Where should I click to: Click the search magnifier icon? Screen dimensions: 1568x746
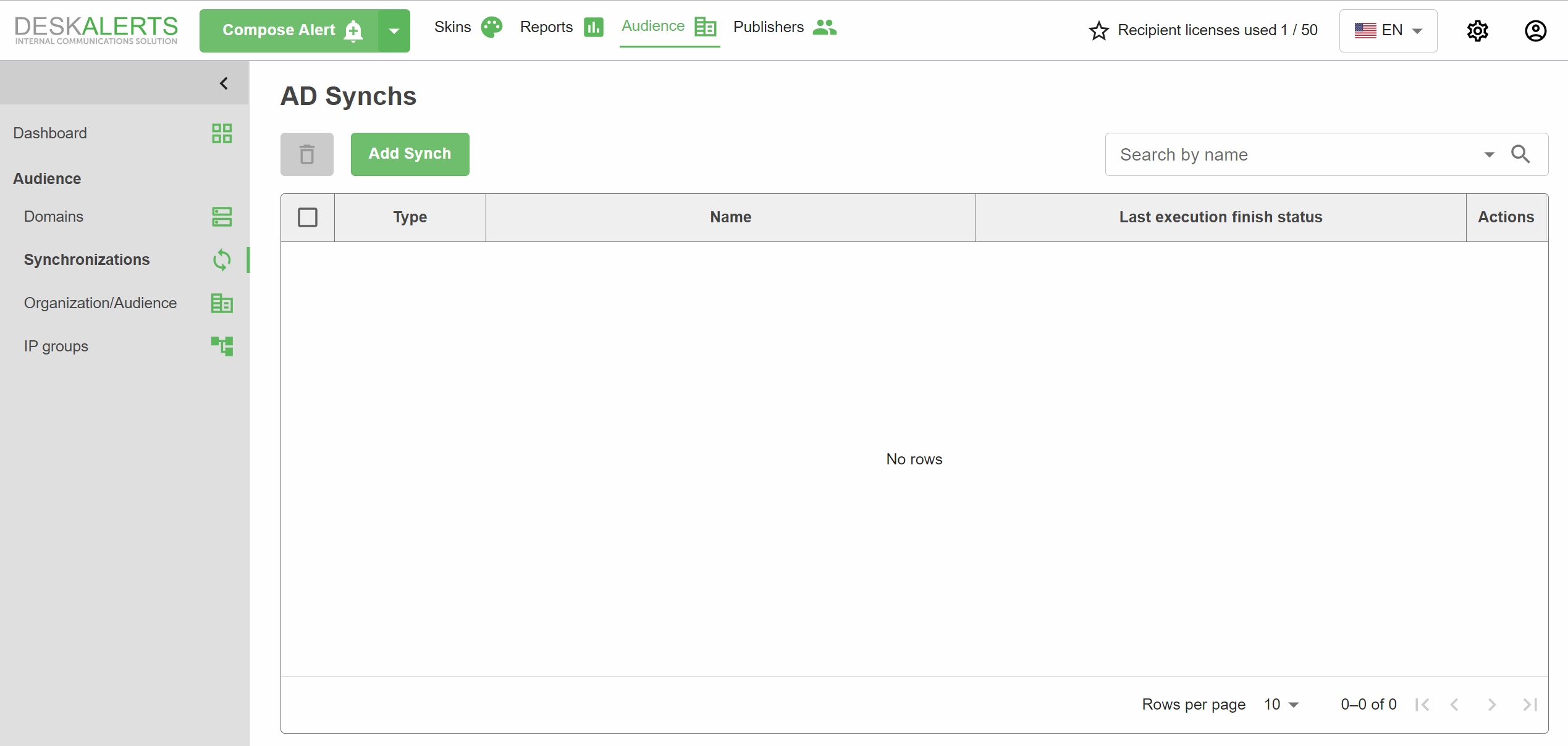1520,154
